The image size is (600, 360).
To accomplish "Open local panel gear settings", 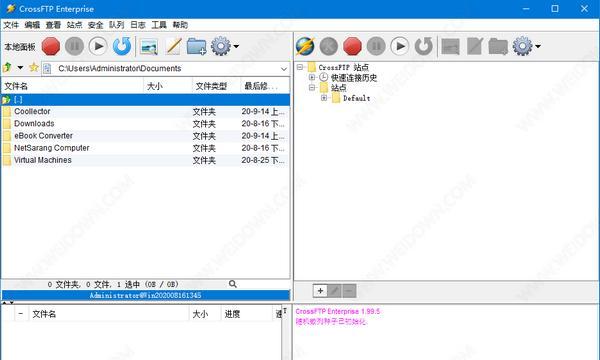I will 221,46.
